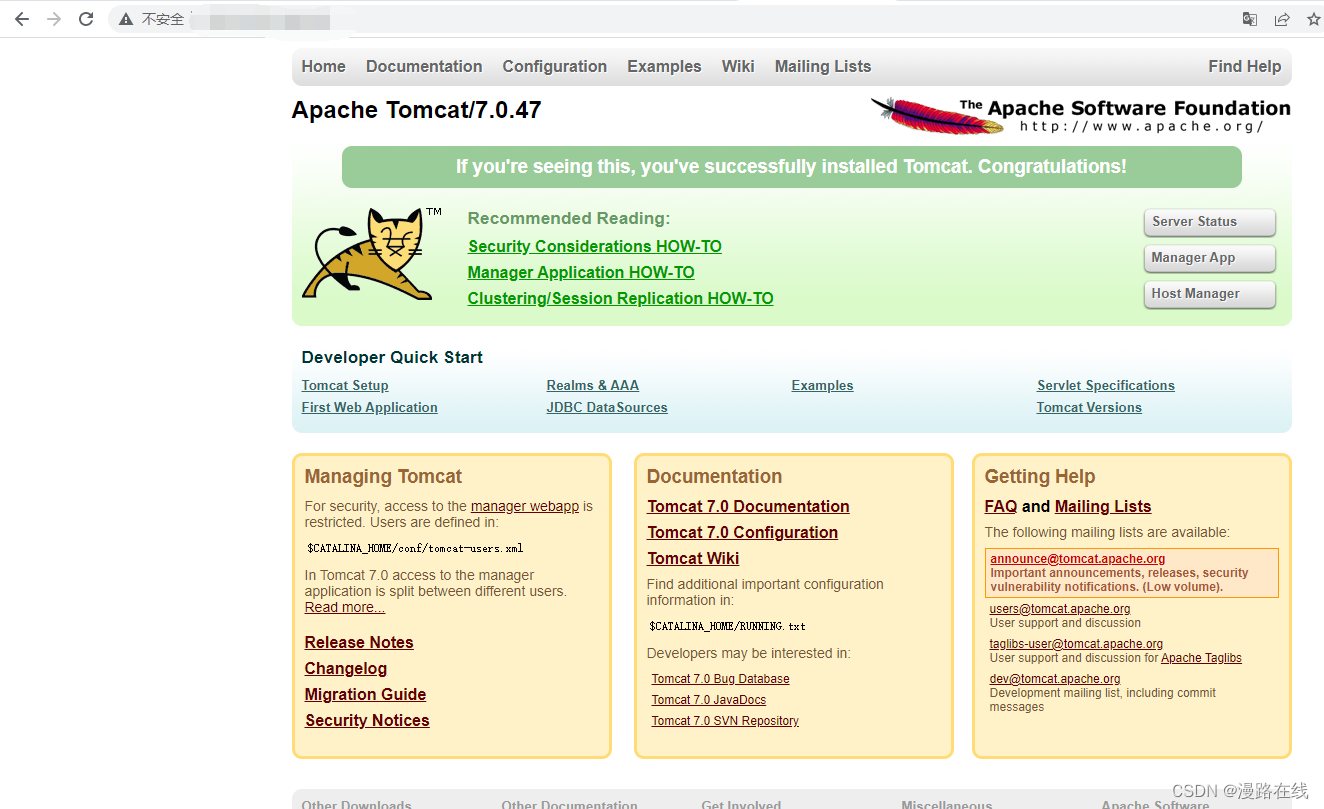
Task: Bookmark this page with the star icon
Action: coord(1314,19)
